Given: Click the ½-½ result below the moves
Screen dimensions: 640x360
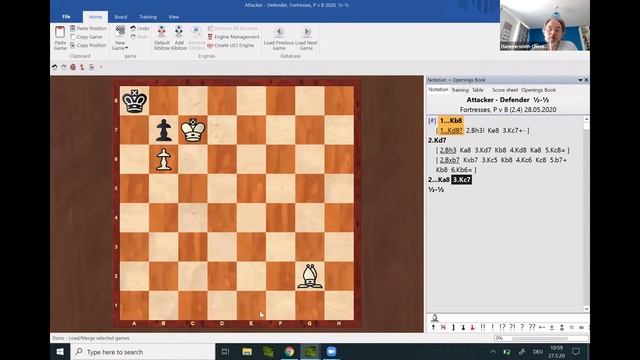Looking at the screenshot, I should [x=436, y=190].
